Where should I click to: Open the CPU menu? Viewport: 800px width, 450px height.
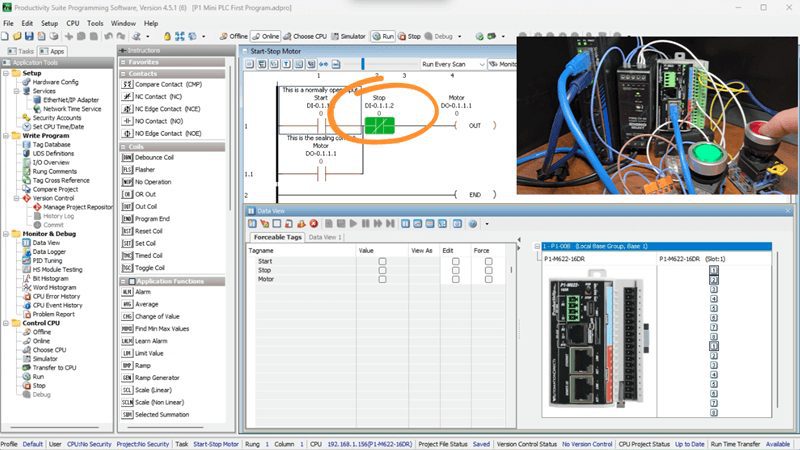pyautogui.click(x=72, y=21)
